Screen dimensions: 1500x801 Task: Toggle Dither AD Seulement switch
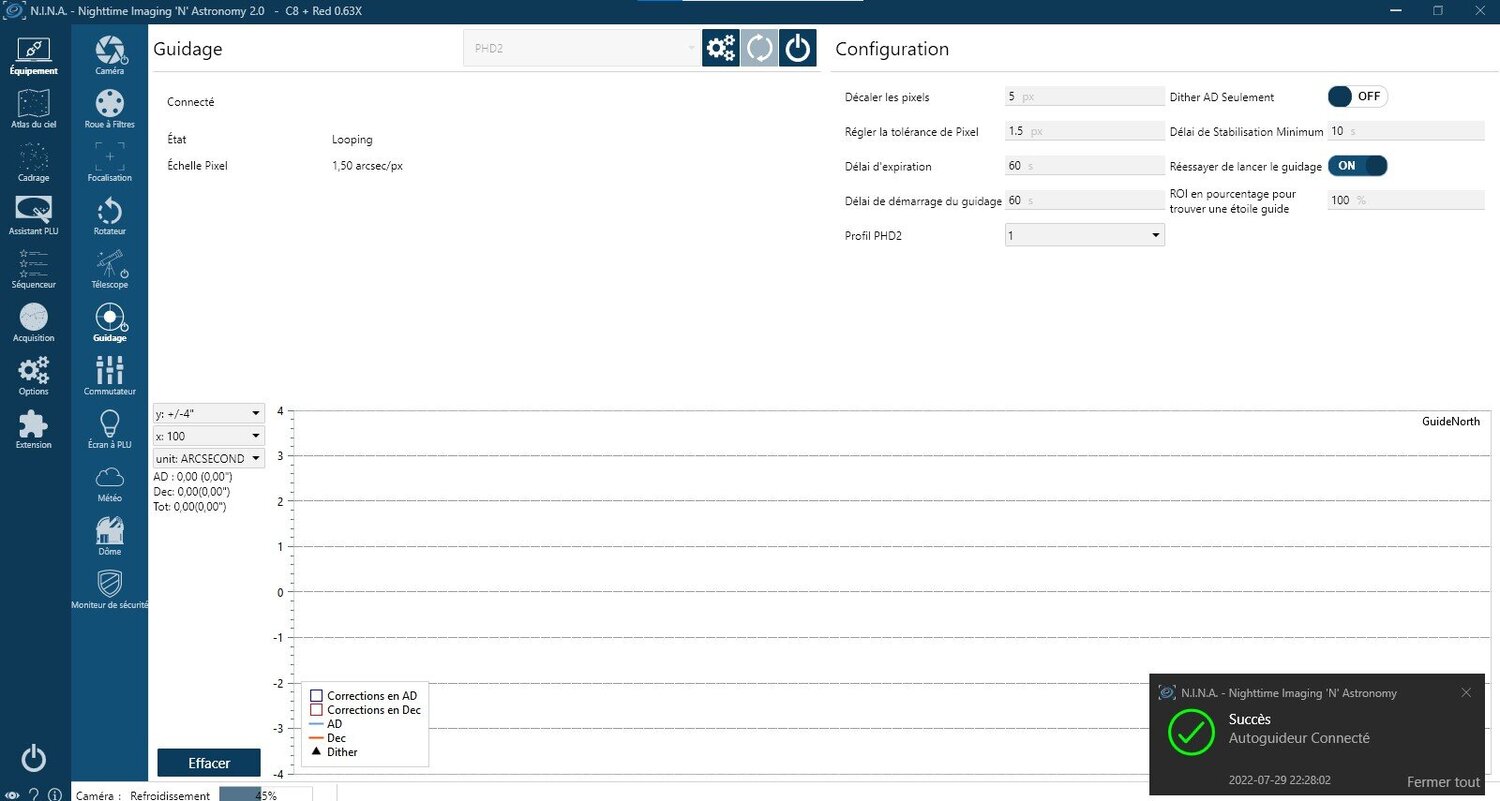tap(1357, 97)
